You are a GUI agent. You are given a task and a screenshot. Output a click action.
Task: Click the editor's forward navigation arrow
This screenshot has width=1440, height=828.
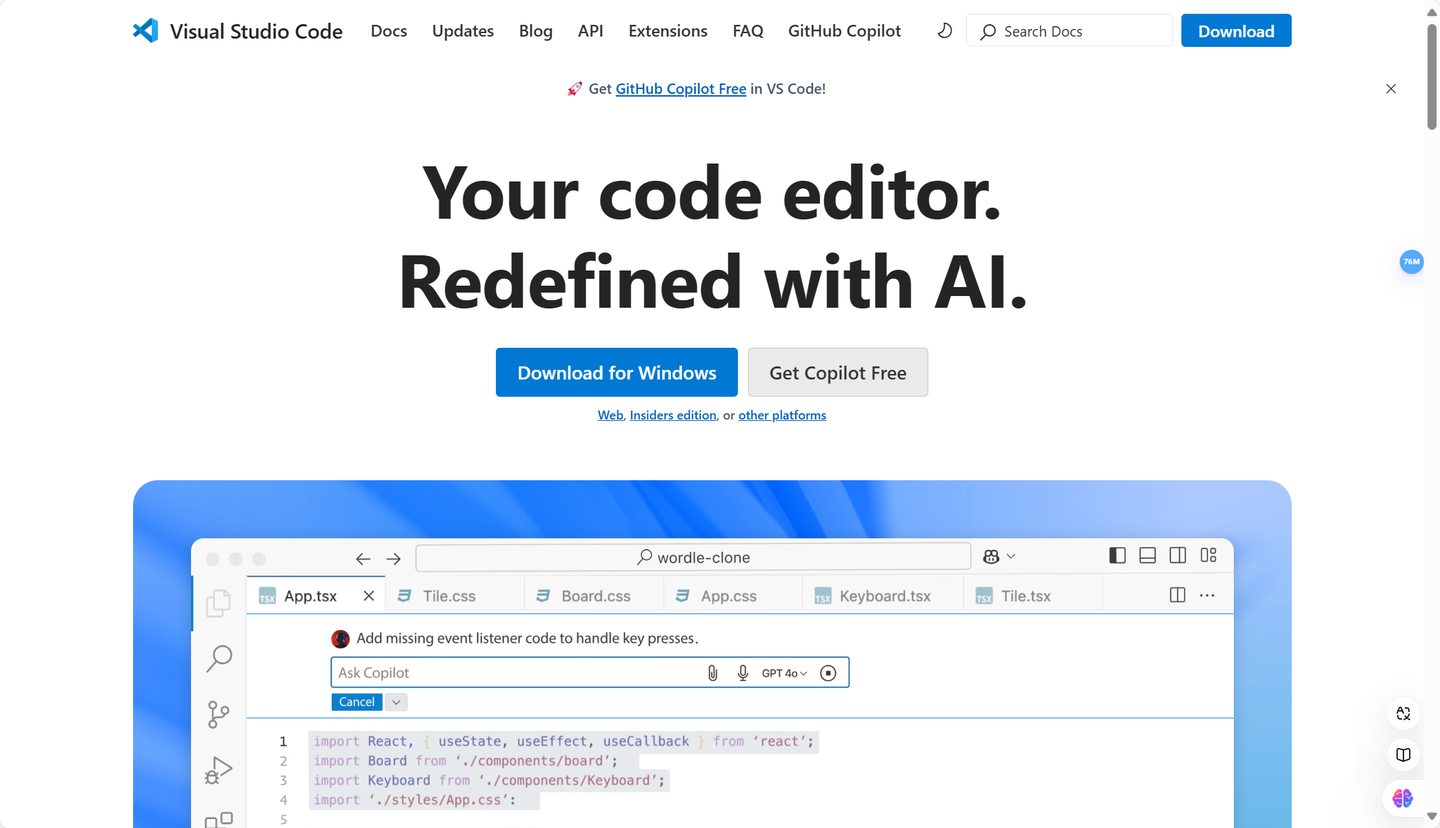tap(394, 559)
